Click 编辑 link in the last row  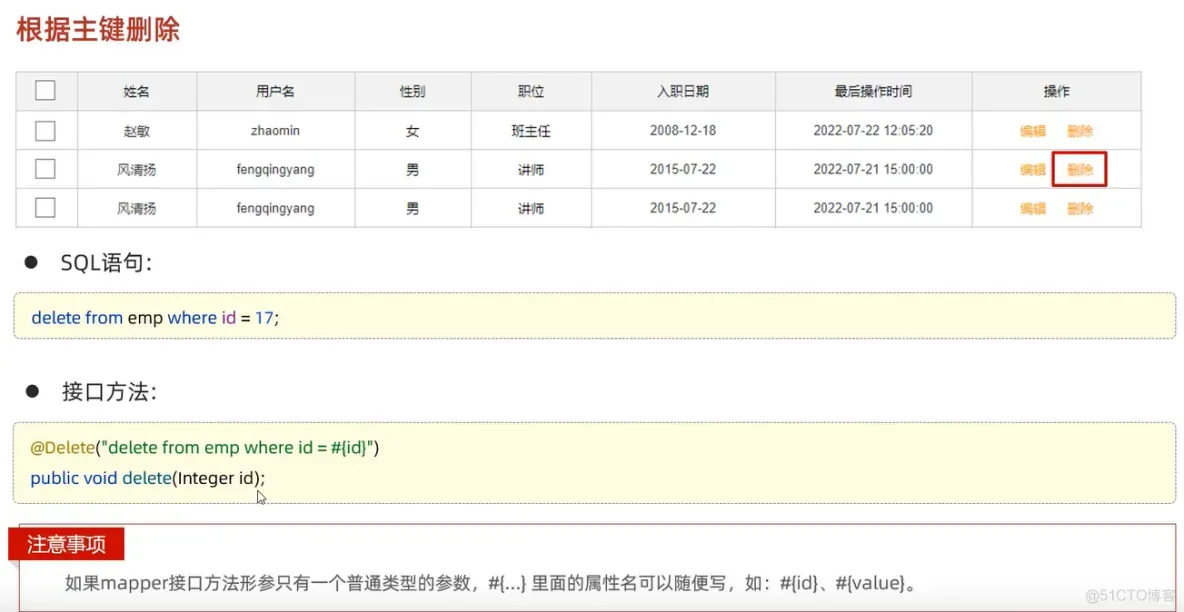pos(1032,209)
